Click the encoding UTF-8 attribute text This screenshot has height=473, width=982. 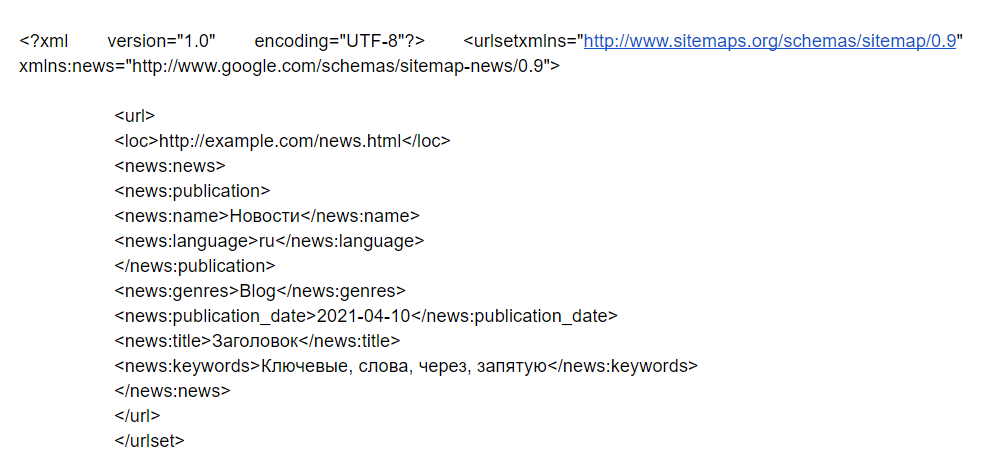(340, 41)
